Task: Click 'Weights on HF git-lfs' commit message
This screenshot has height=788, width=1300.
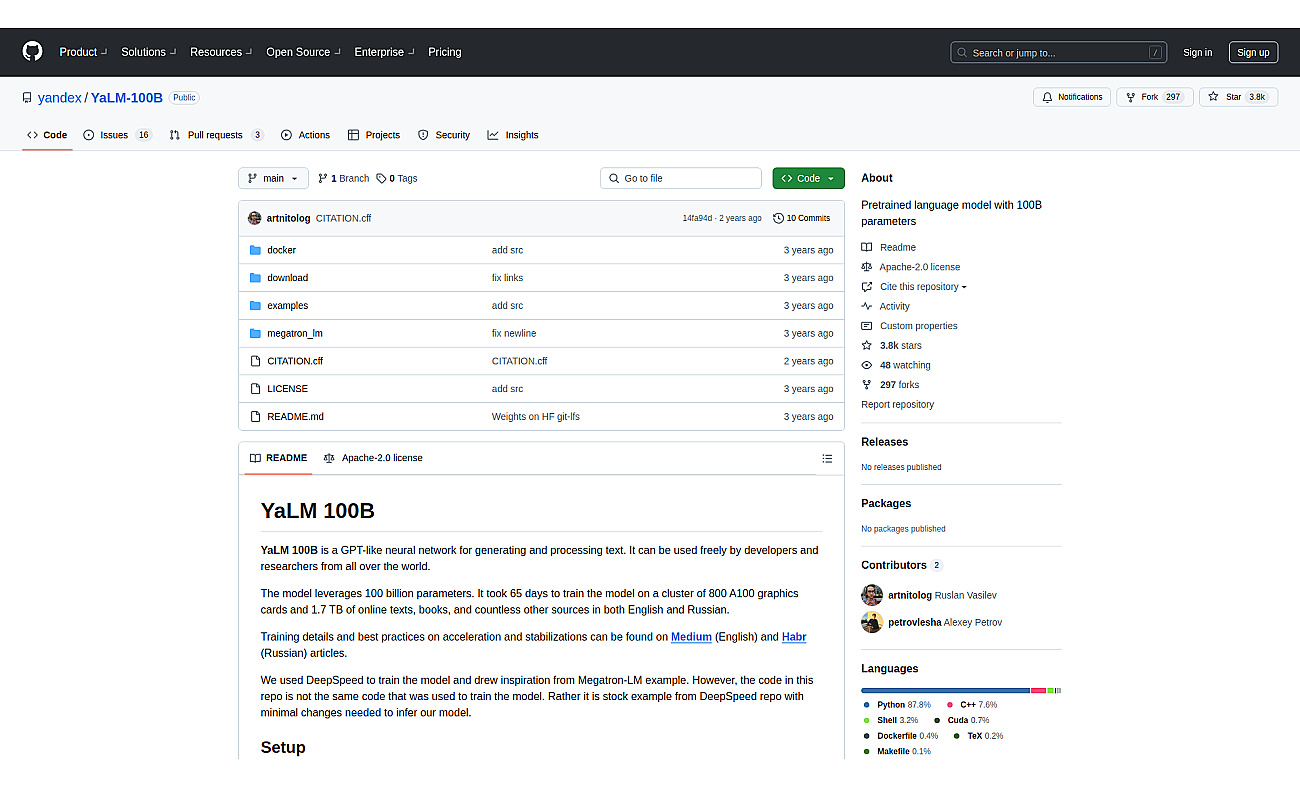Action: click(535, 417)
